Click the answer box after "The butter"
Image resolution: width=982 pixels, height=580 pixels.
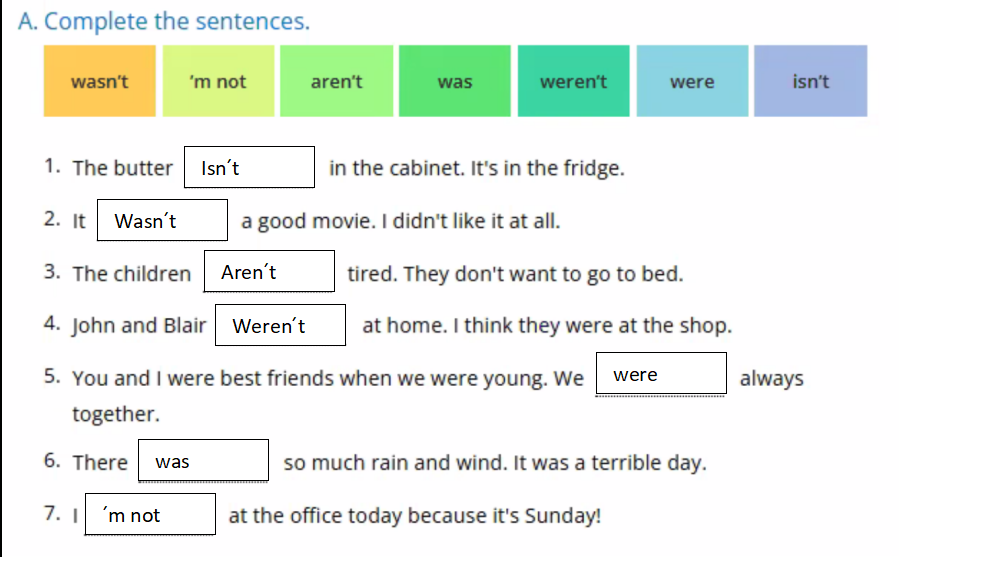tap(249, 168)
